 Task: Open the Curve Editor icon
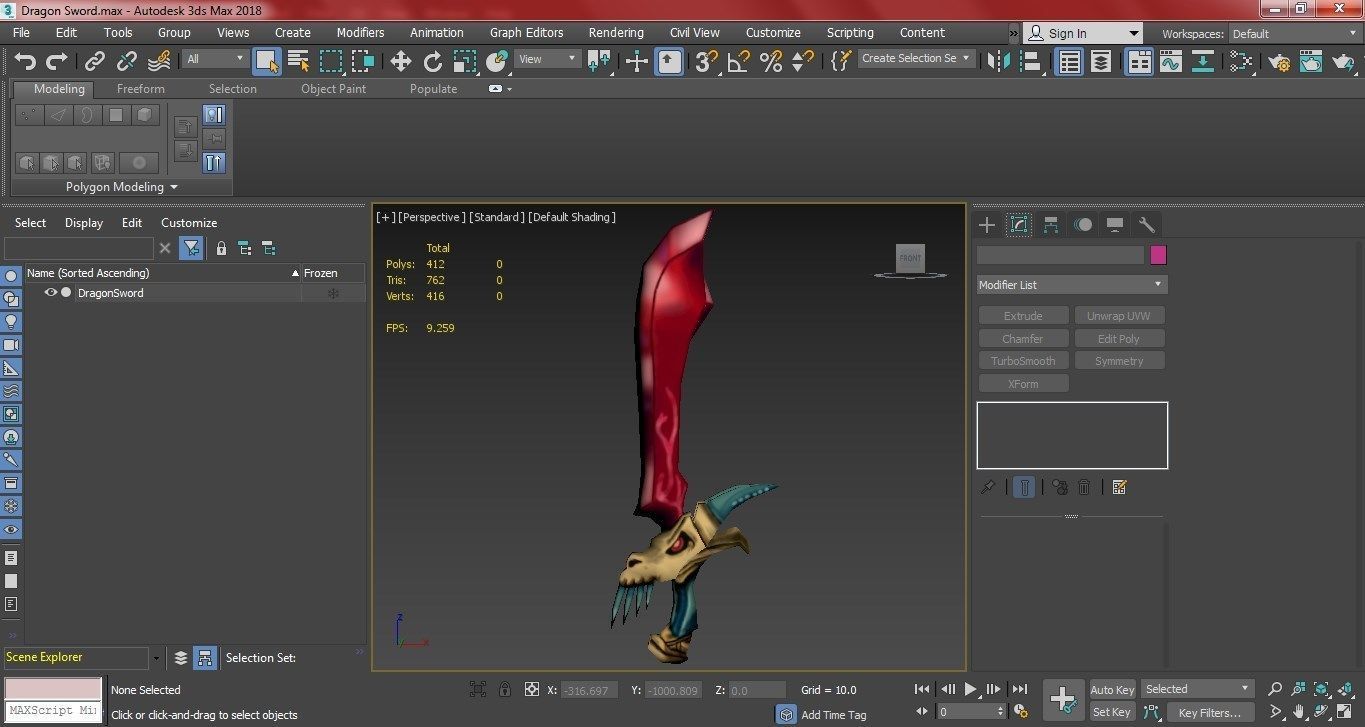tap(1171, 61)
